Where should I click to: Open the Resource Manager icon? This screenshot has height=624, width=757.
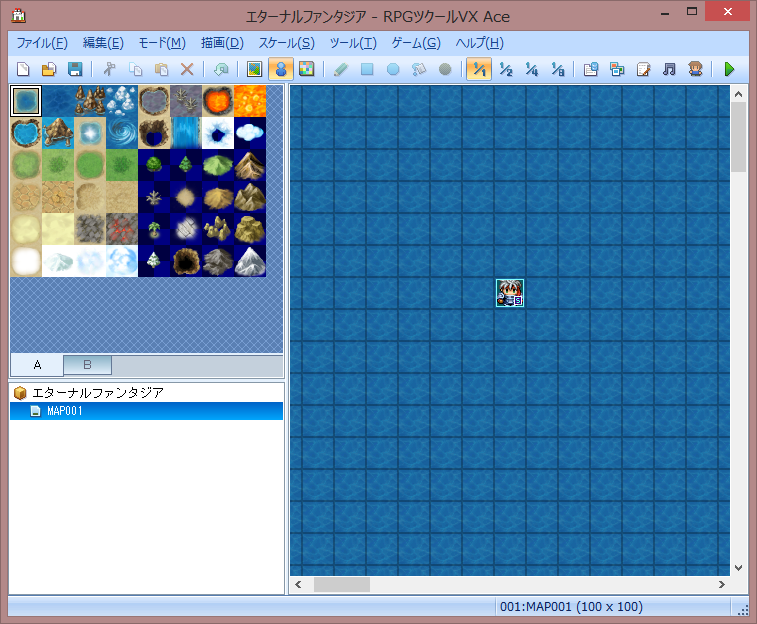point(617,69)
